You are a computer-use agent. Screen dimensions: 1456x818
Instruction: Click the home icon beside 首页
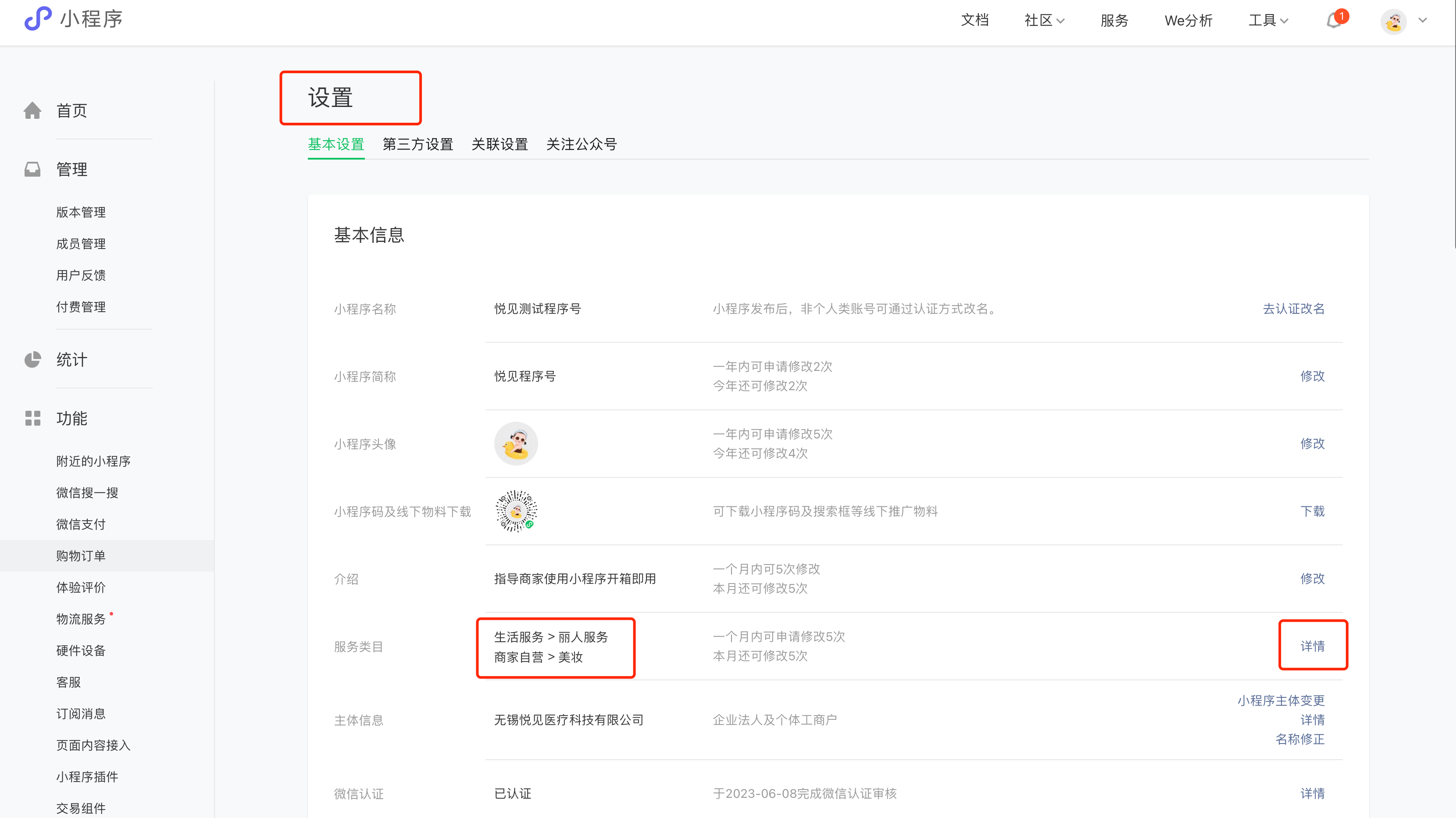pos(33,111)
